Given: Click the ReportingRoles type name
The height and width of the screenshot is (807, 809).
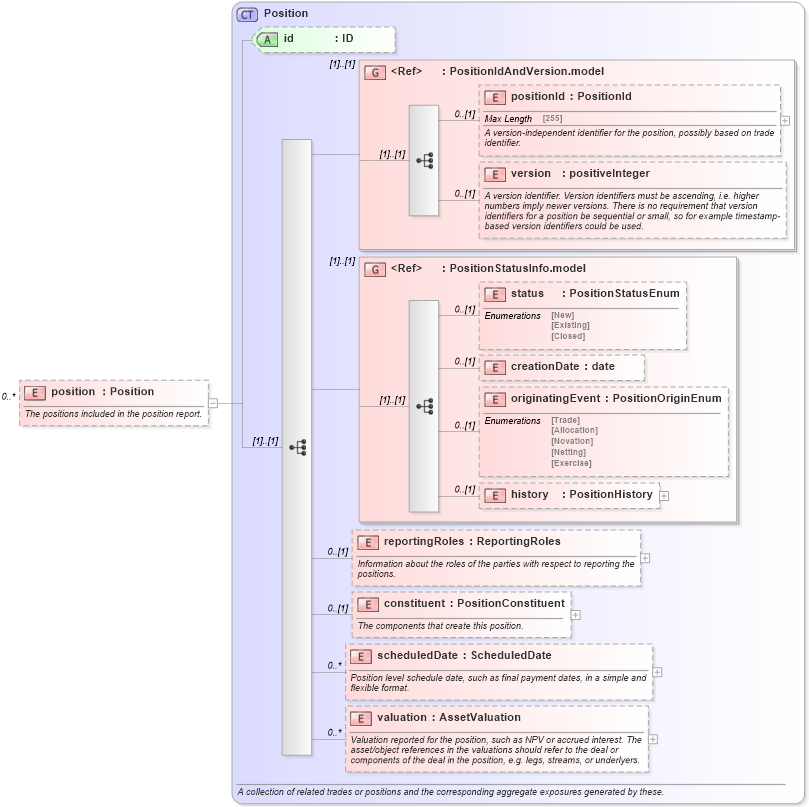Looking at the screenshot, I should tap(519, 541).
